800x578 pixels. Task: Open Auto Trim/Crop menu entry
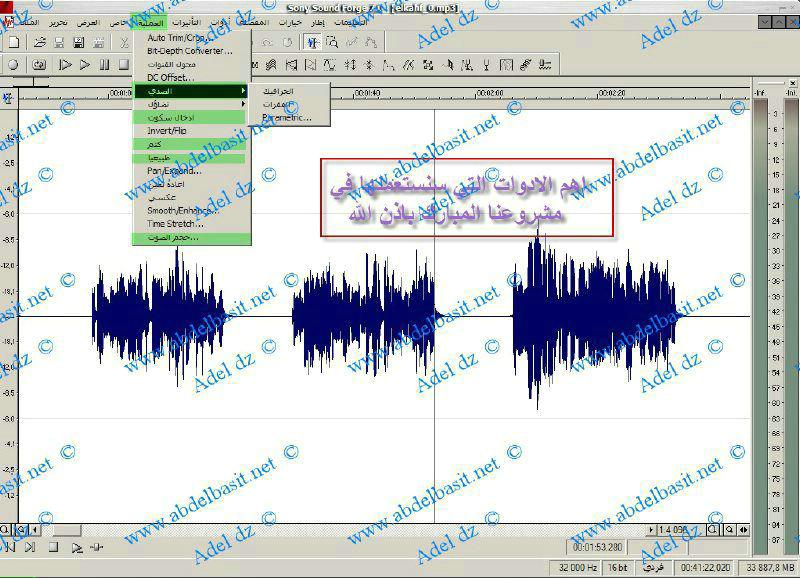click(x=178, y=38)
